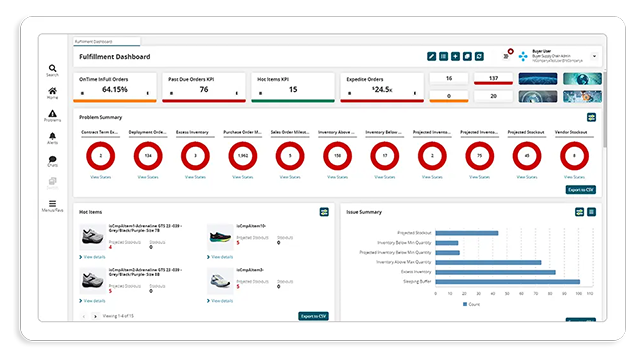
Task: Click the Sleeping Buffer bar in chart
Action: click(x=507, y=282)
